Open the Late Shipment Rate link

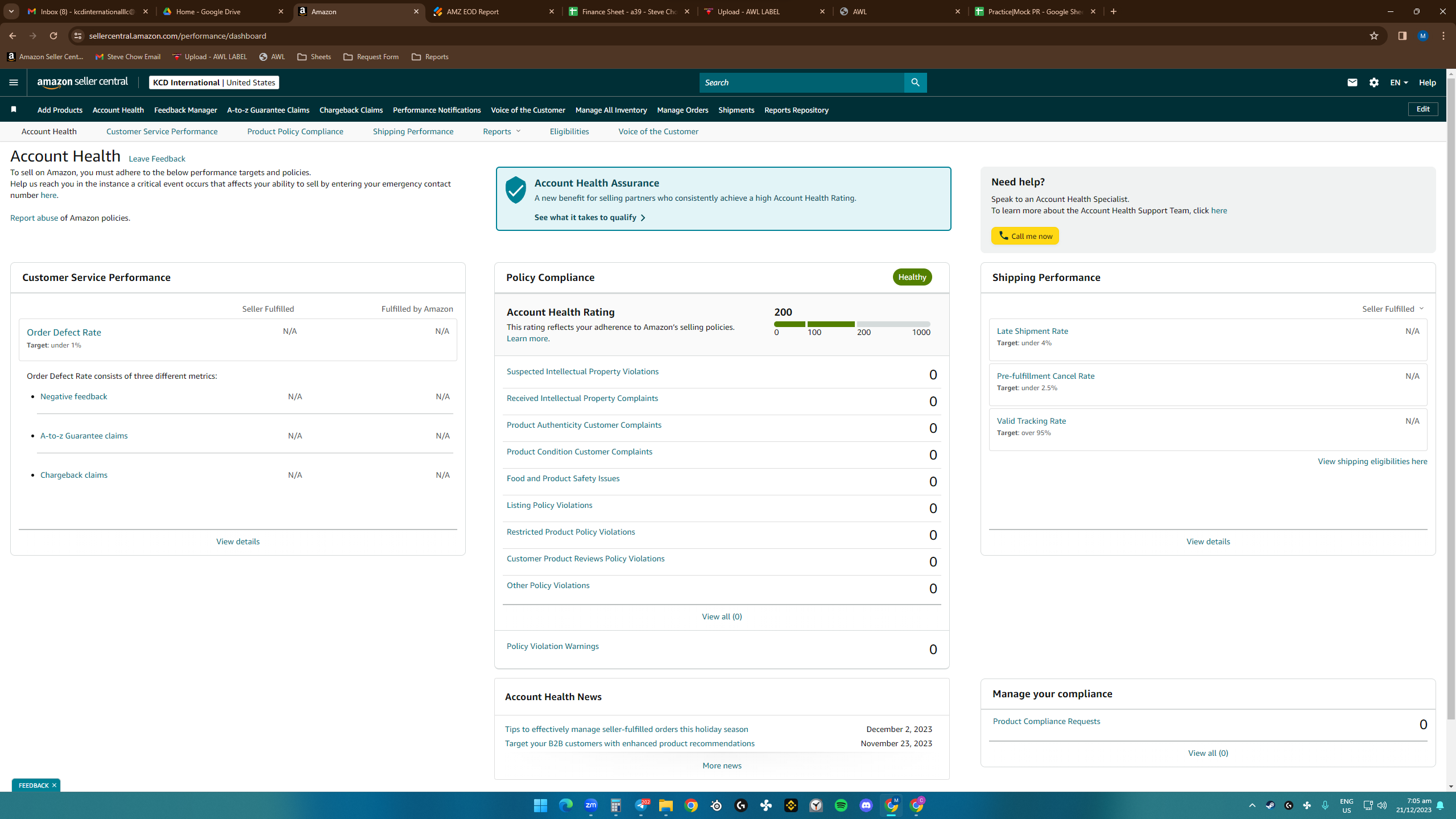pyautogui.click(x=1032, y=331)
